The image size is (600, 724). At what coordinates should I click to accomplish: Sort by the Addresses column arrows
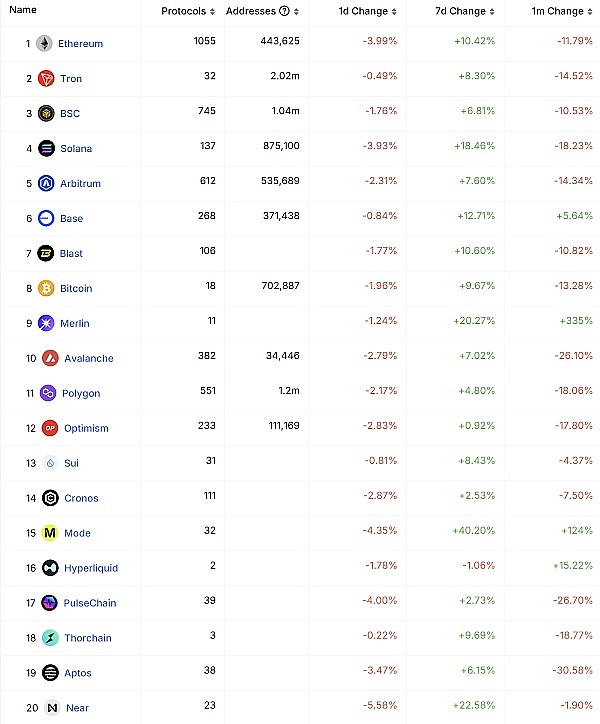299,12
